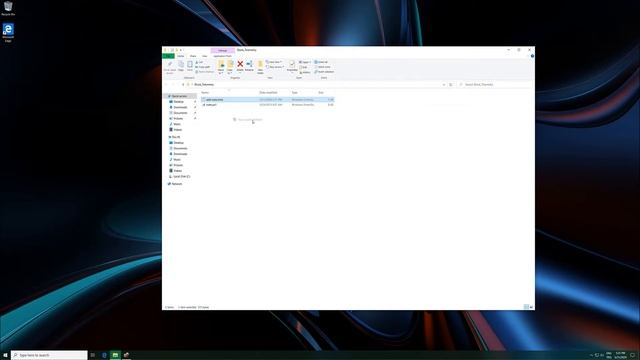640x360 pixels.
Task: Select Local Disk (C:) in navigation pane
Action: [x=181, y=176]
